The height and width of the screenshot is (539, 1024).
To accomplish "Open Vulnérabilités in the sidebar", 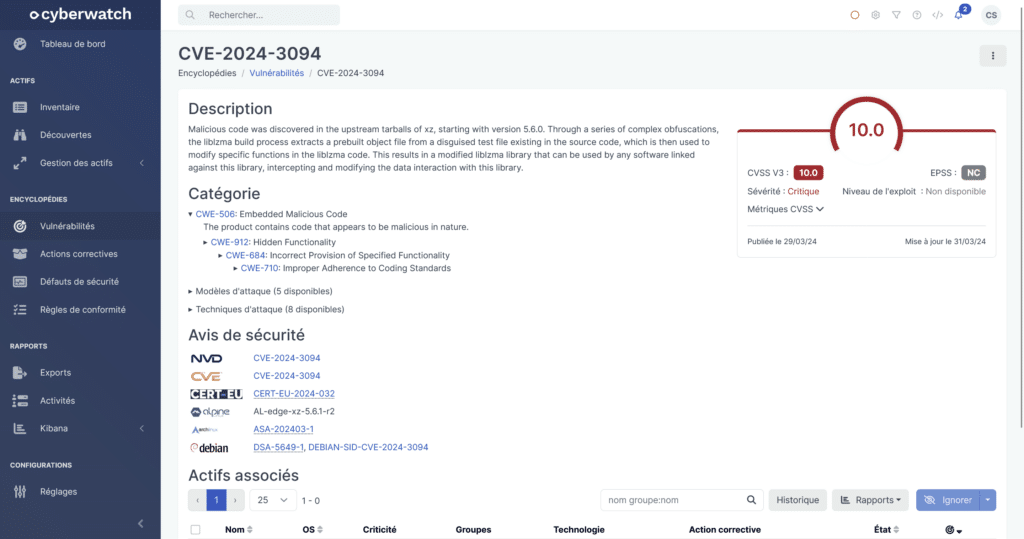I will (67, 226).
